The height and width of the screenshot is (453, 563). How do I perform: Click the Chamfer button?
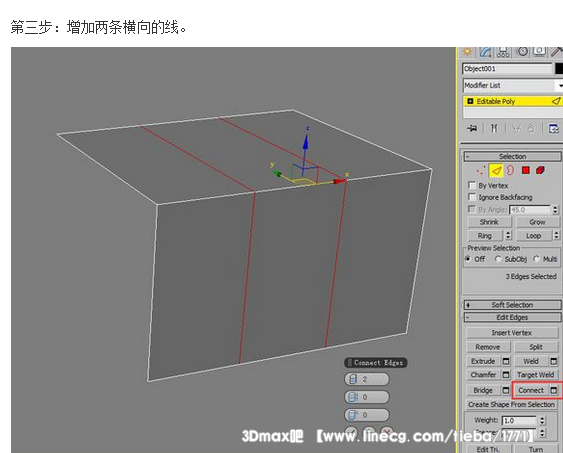click(x=483, y=375)
